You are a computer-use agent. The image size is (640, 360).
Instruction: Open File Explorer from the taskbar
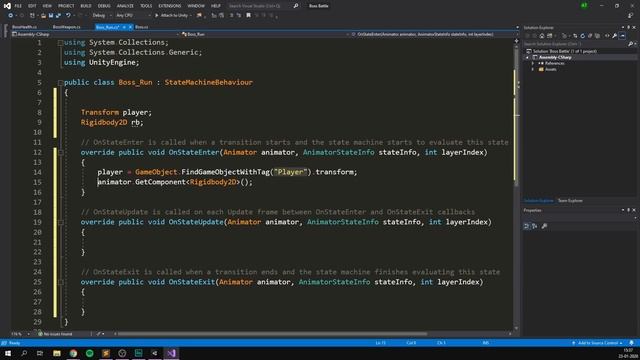pos(57,353)
